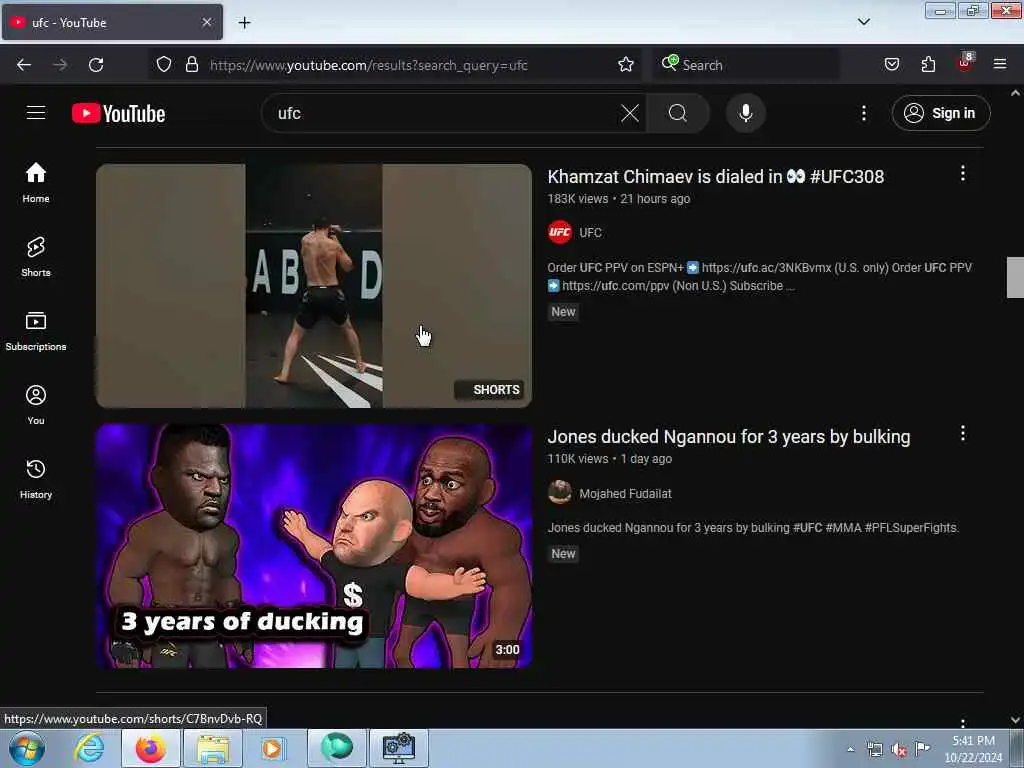Visit the Mojahed Fudailat channel link
The width and height of the screenshot is (1024, 768).
click(625, 494)
